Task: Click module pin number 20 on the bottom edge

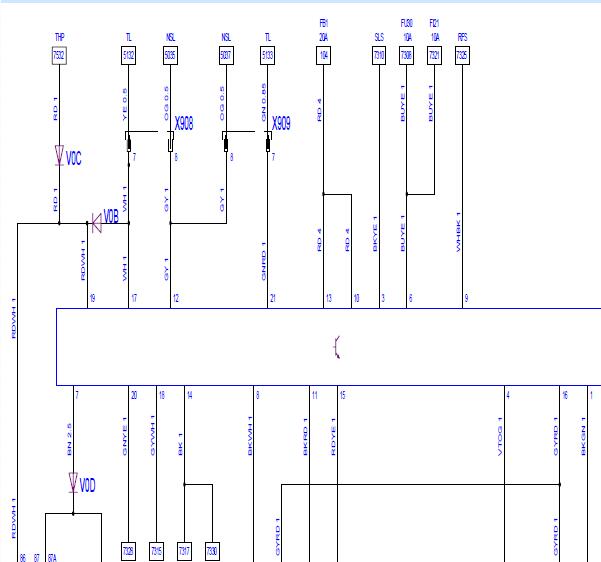Action: pyautogui.click(x=134, y=395)
